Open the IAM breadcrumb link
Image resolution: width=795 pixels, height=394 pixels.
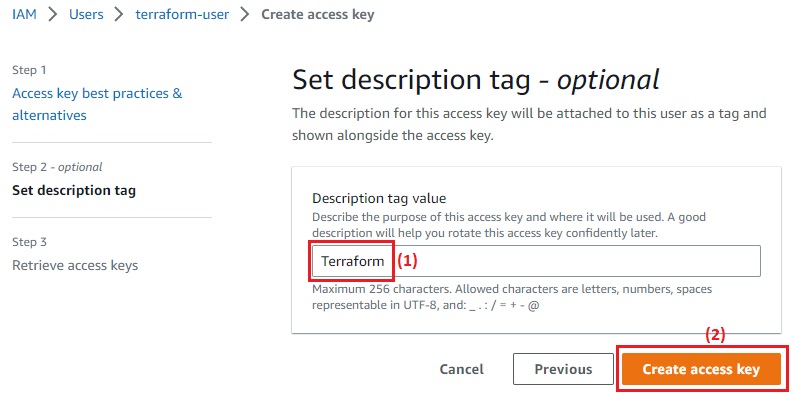[24, 14]
